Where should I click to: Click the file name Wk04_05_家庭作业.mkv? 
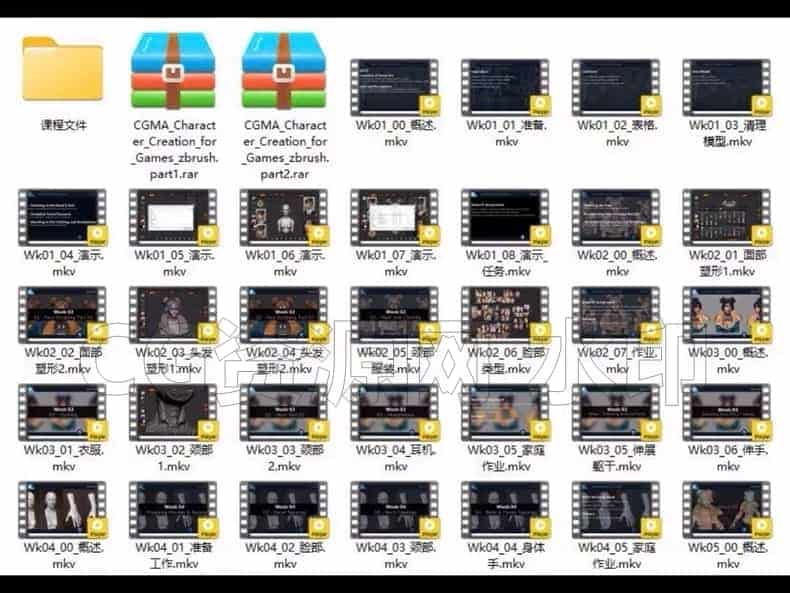[617, 555]
